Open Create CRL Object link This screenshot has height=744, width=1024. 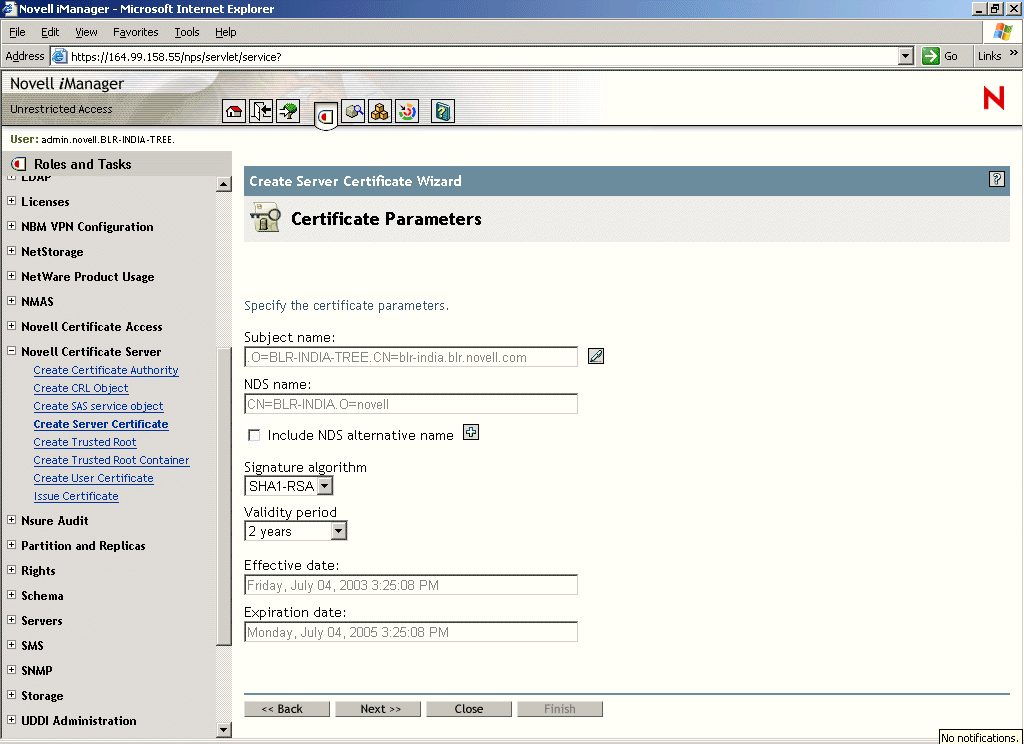pyautogui.click(x=81, y=388)
